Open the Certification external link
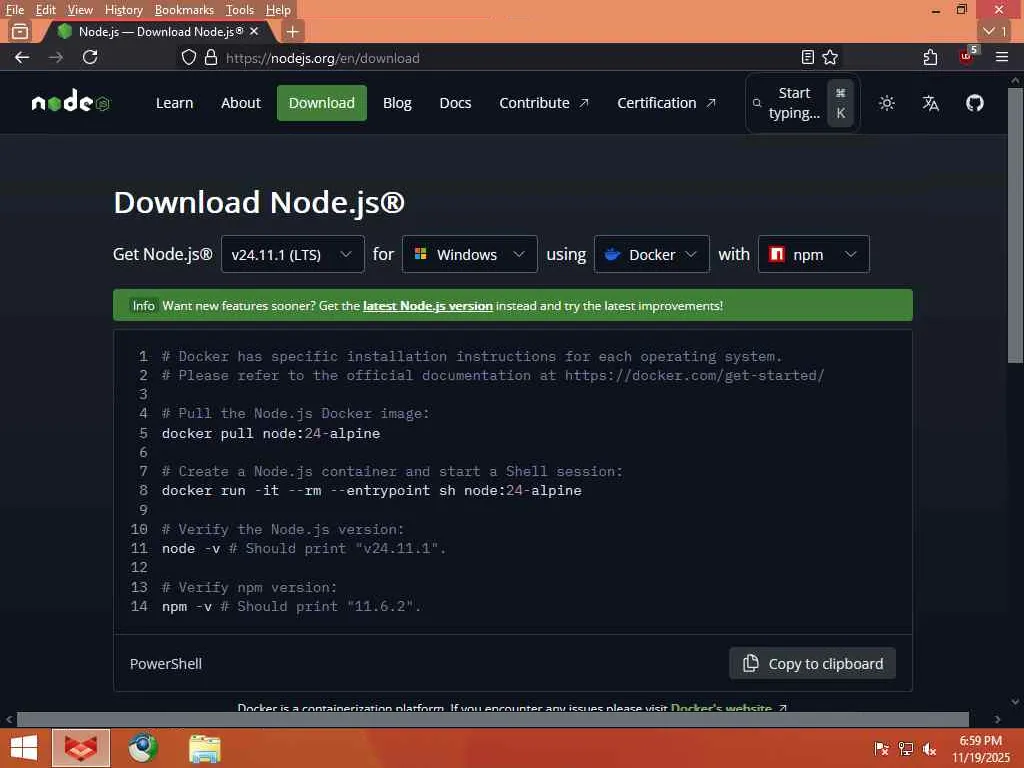The height and width of the screenshot is (768, 1024). 666,103
